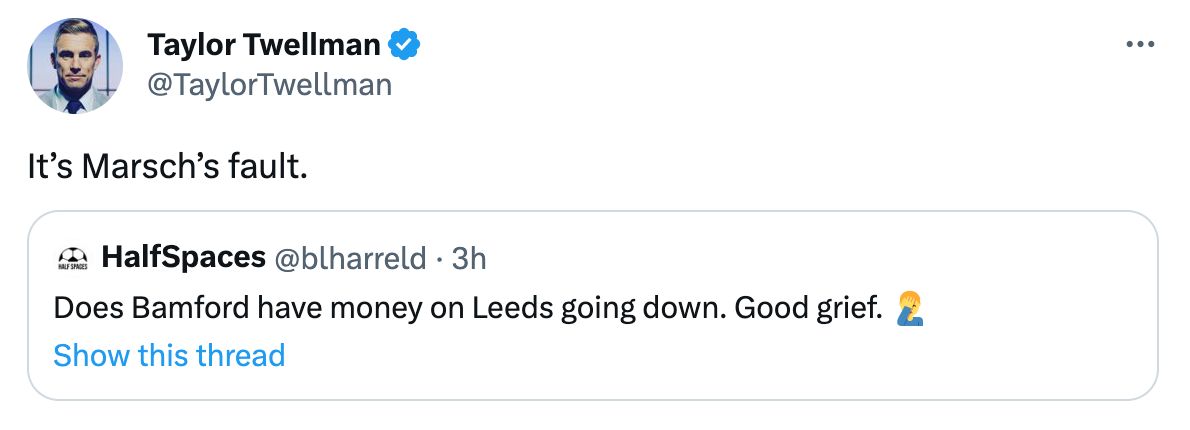Click empty space inside quoted tweet card
The height and width of the screenshot is (430, 1190).
click(x=800, y=360)
